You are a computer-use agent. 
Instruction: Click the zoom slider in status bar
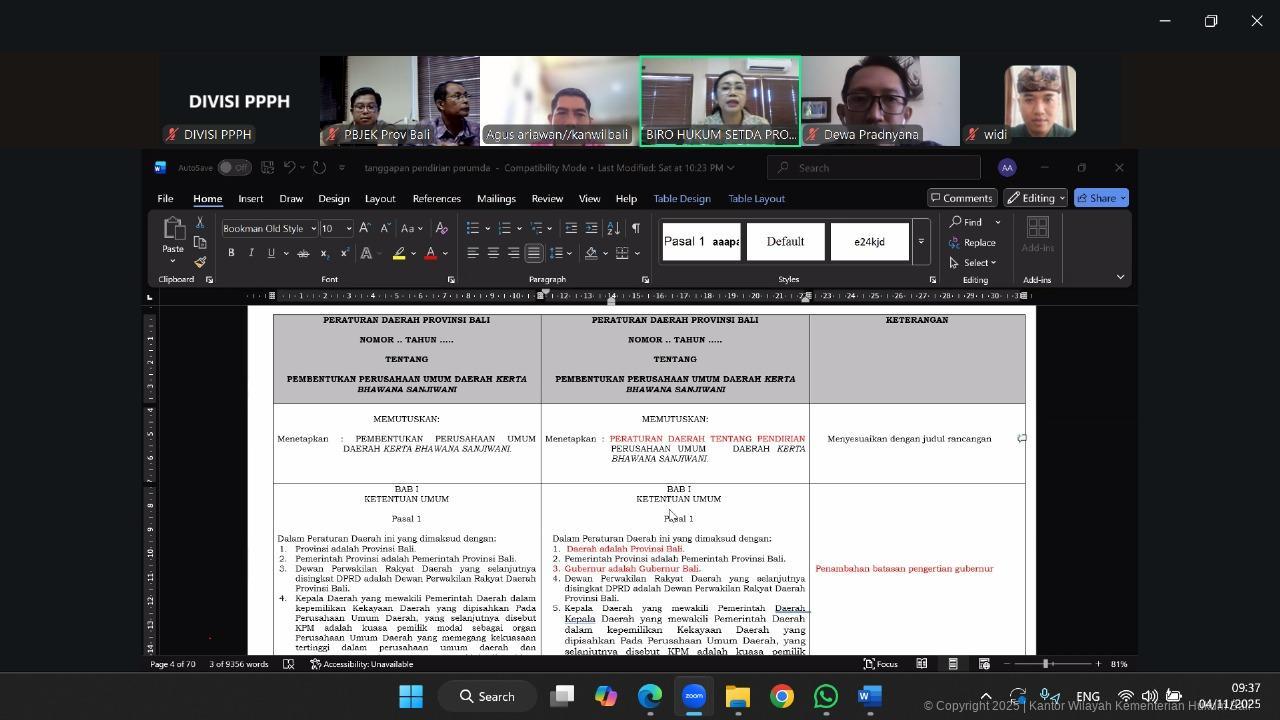tap(1046, 664)
